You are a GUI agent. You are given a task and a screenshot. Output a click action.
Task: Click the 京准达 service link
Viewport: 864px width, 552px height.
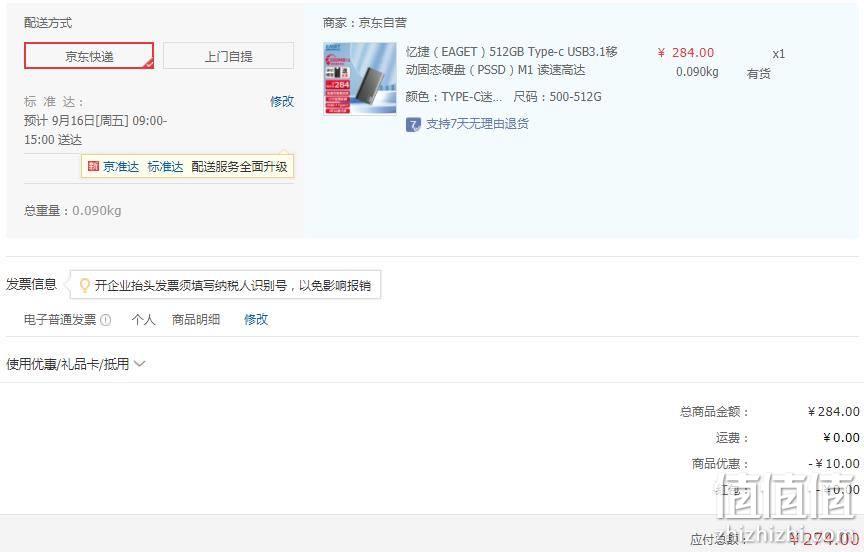tap(121, 166)
